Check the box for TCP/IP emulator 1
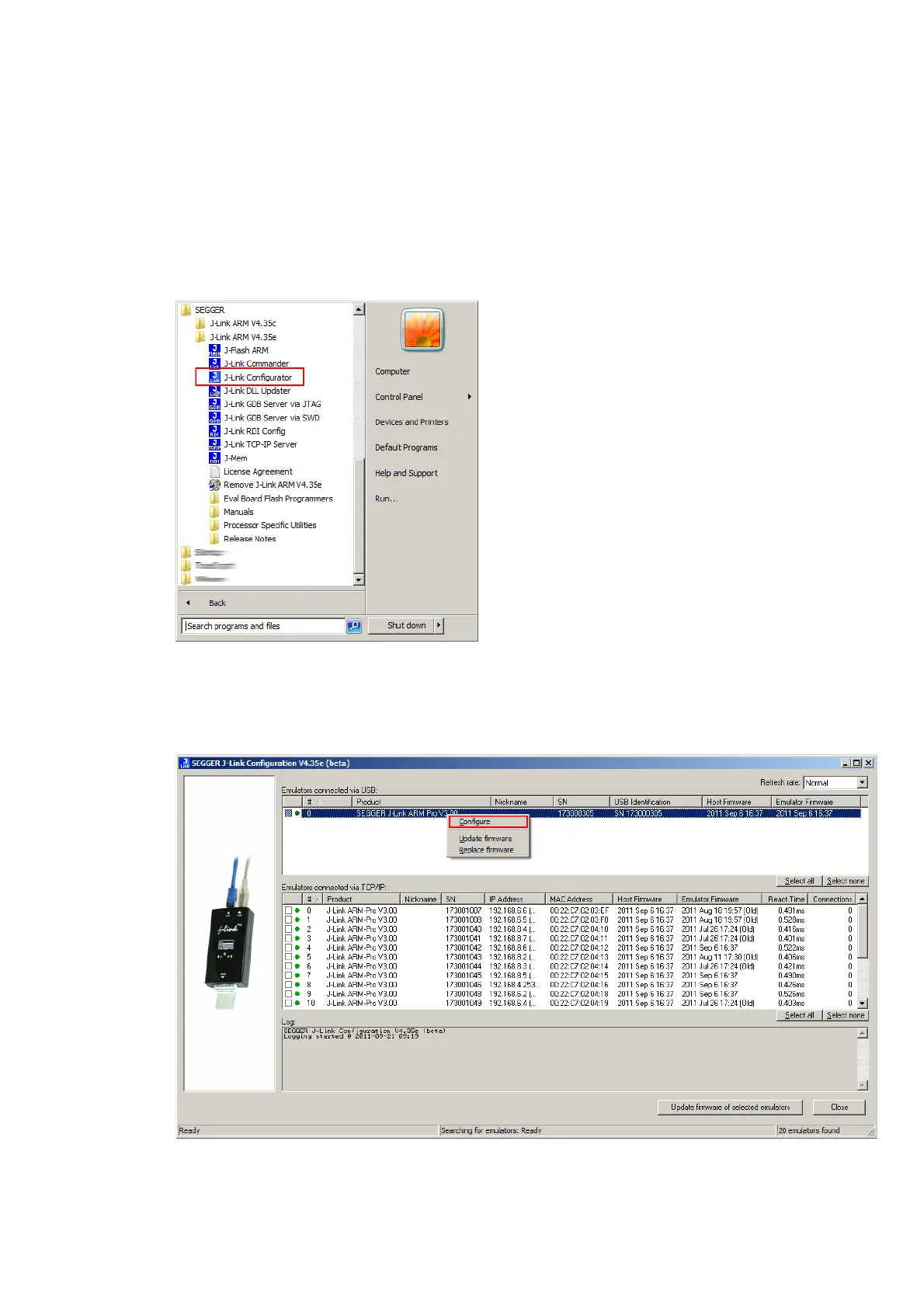Viewport: 924px width, 1308px height. coord(288,920)
